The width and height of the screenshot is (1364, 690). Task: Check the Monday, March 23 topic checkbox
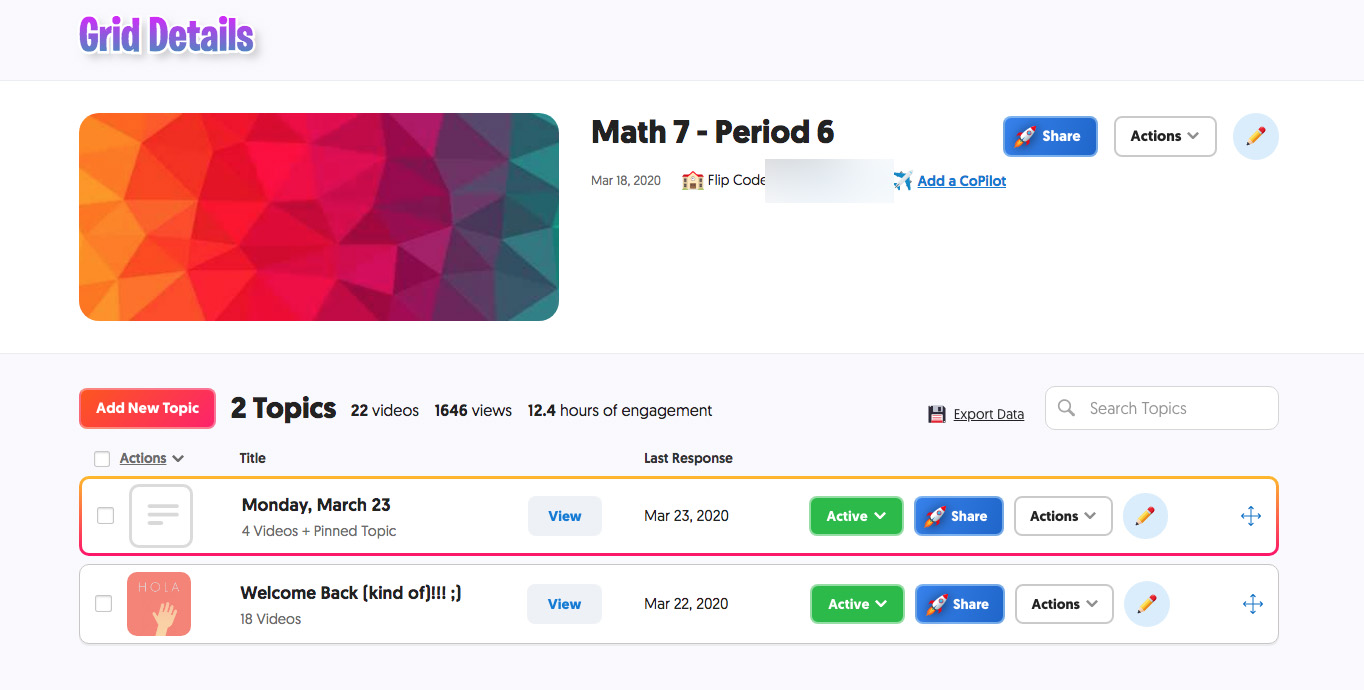[x=105, y=516]
